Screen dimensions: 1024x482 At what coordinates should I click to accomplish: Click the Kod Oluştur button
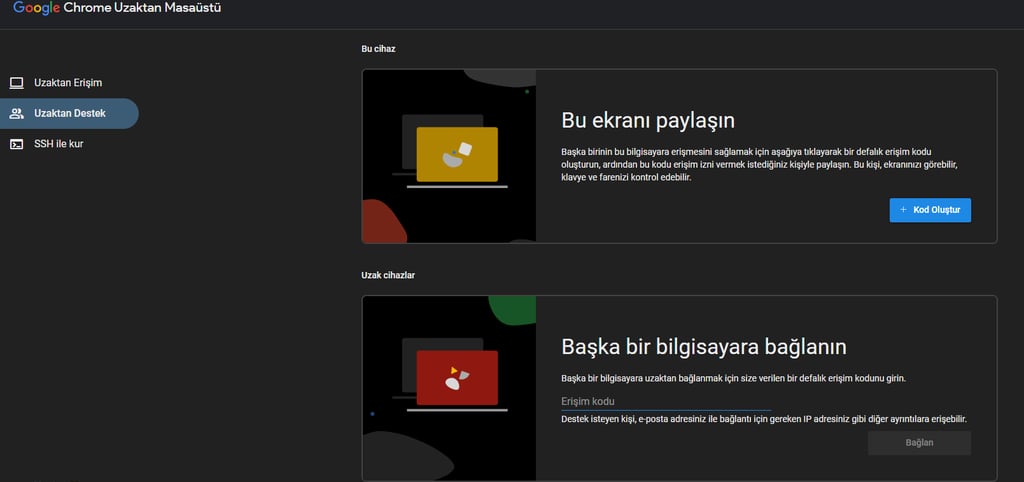[930, 210]
